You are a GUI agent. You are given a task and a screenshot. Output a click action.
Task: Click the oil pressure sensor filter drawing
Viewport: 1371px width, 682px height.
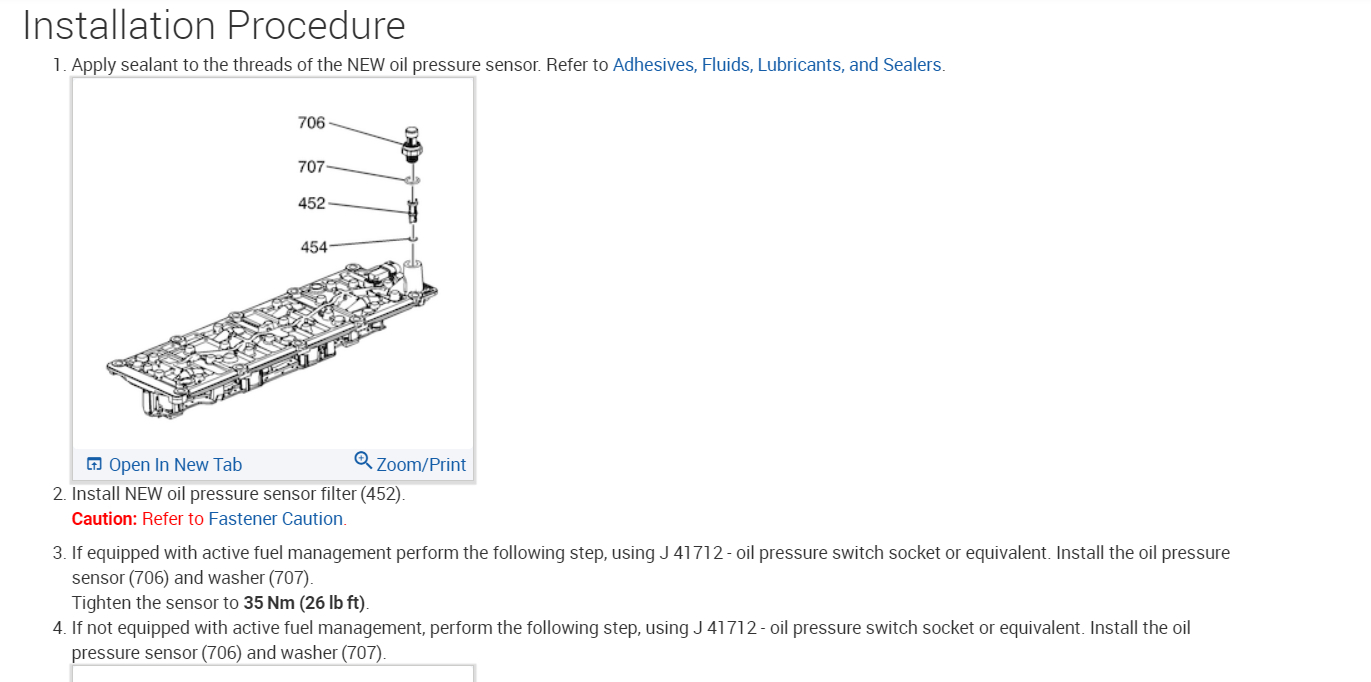(412, 209)
